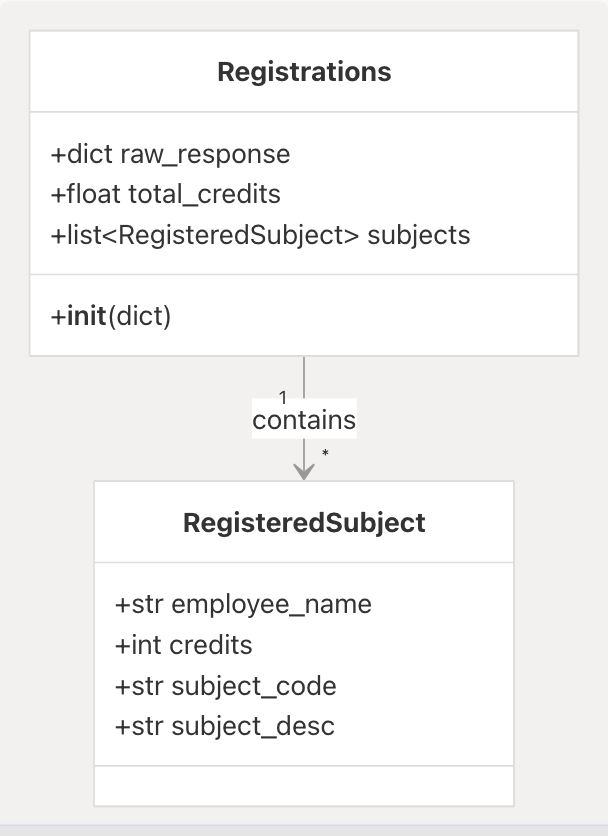
Task: Select the total_credits attribute name
Action: pos(204,194)
